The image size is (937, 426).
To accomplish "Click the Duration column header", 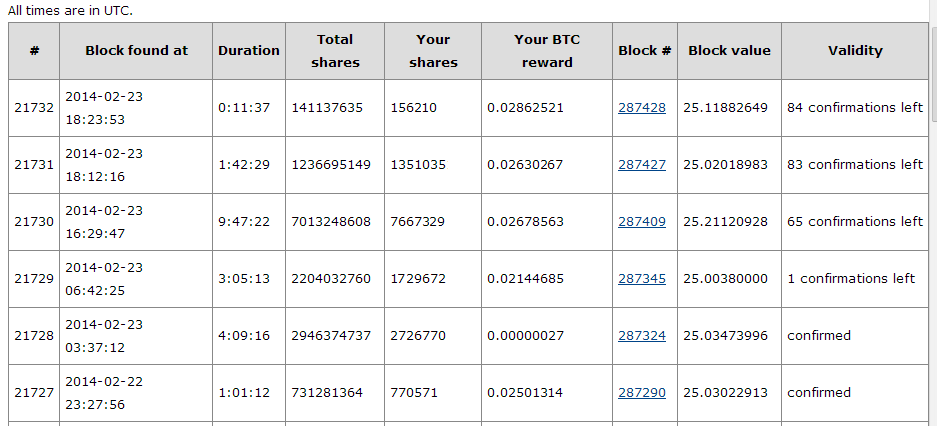I will [x=249, y=51].
